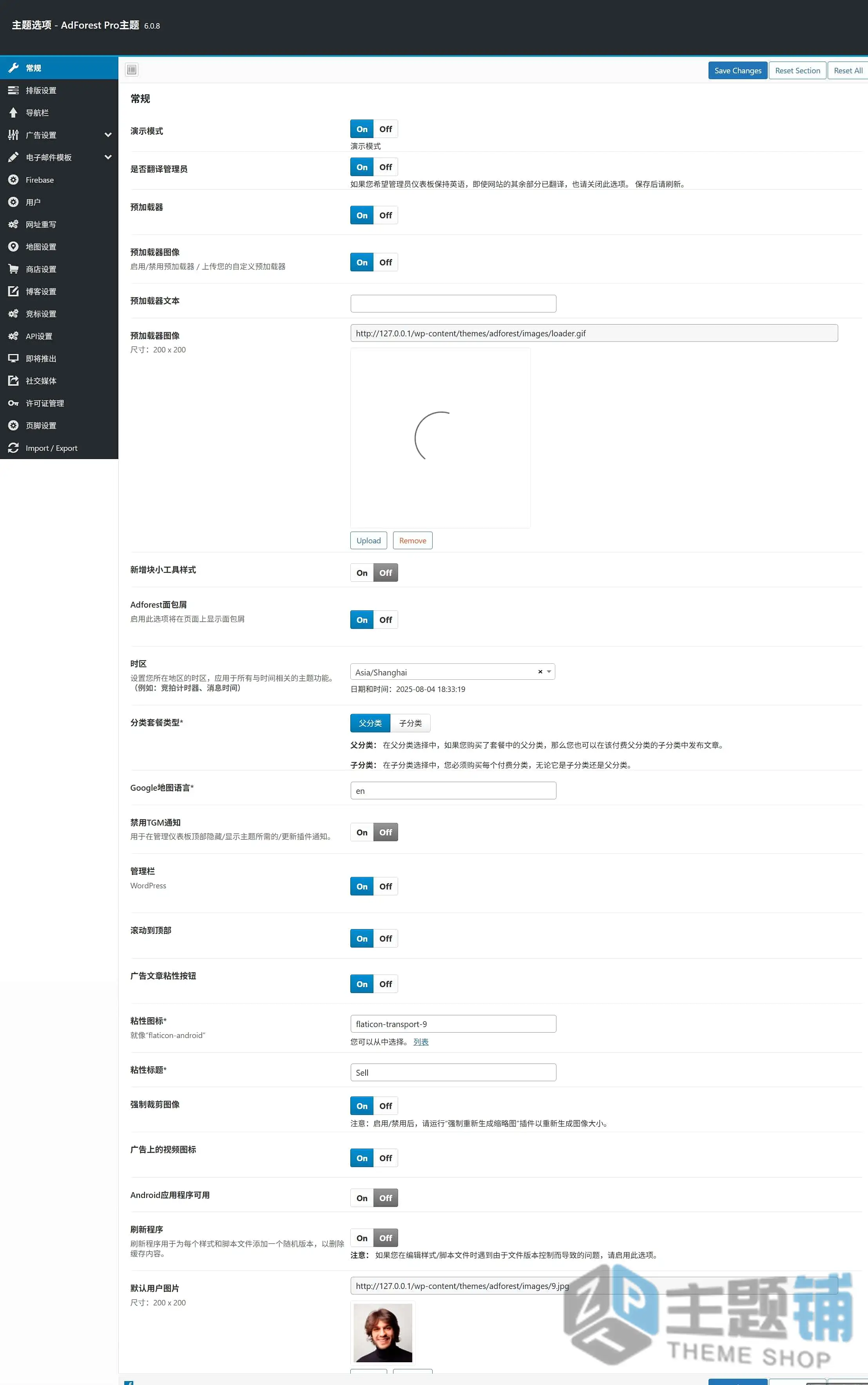The image size is (868, 1385).
Task: Click Save Changes button
Action: 738,71
